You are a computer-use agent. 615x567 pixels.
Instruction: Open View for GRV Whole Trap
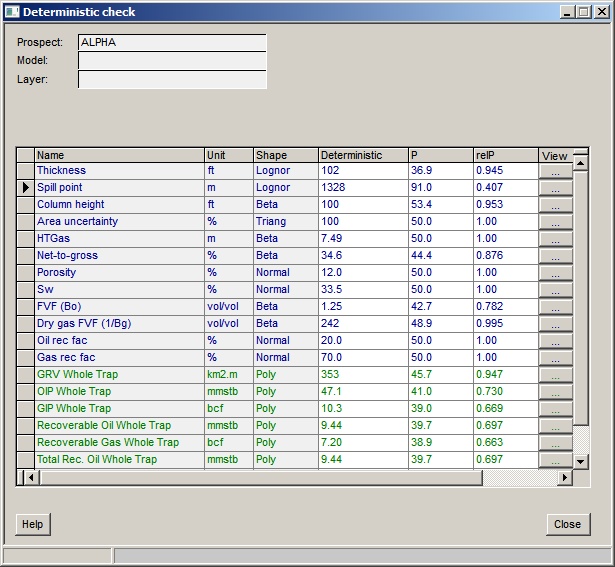(555, 375)
